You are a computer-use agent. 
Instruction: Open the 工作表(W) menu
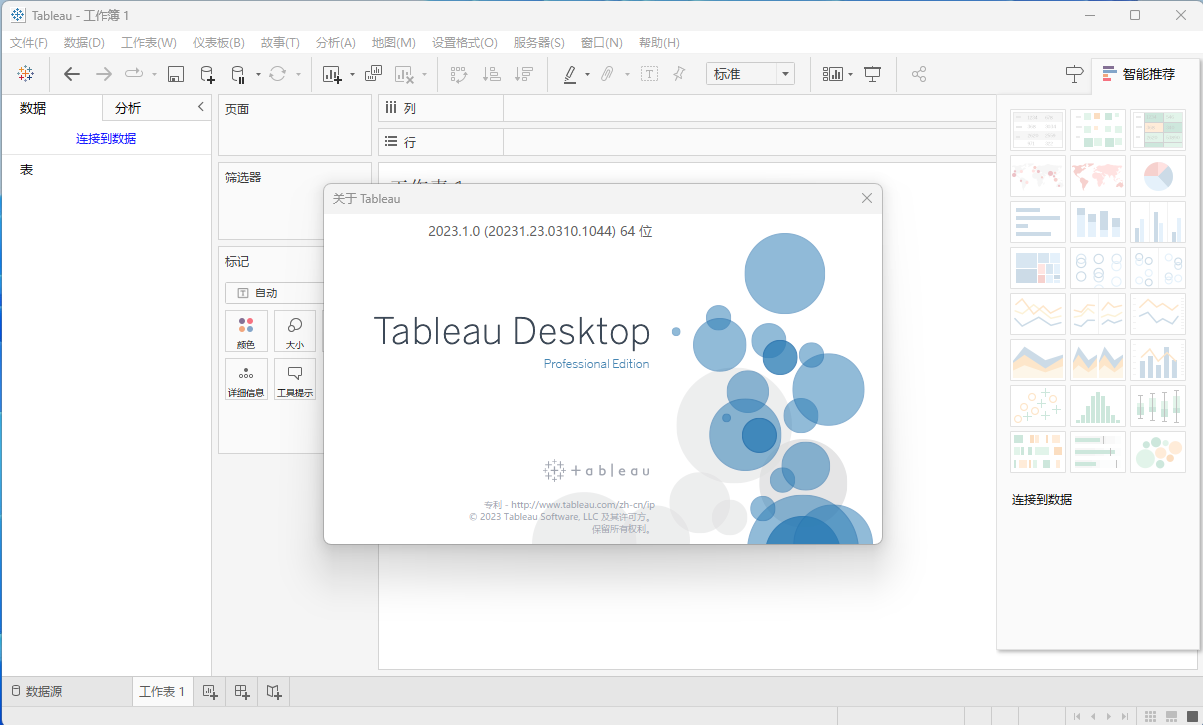click(149, 43)
